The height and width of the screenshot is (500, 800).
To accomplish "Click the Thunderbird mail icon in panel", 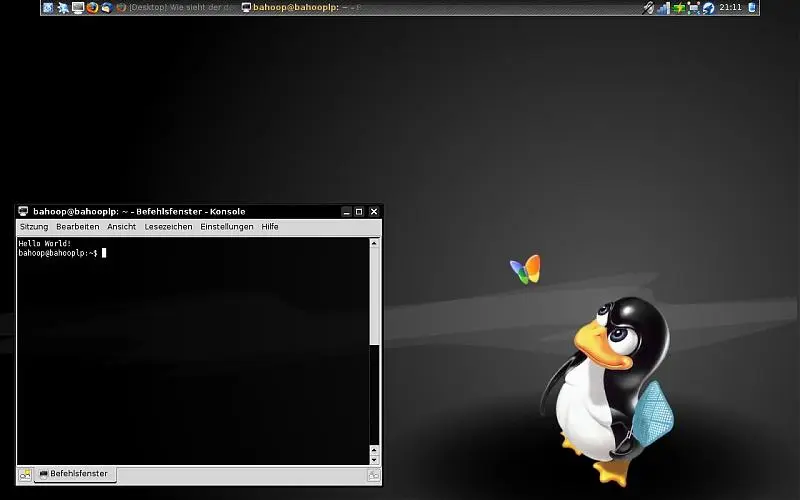I will [106, 7].
